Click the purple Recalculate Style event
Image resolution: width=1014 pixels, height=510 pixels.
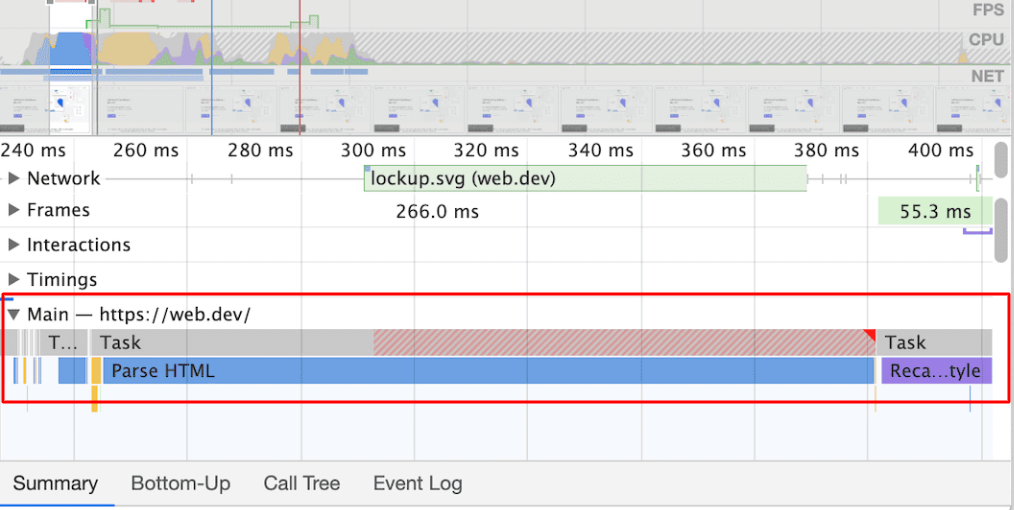point(936,371)
